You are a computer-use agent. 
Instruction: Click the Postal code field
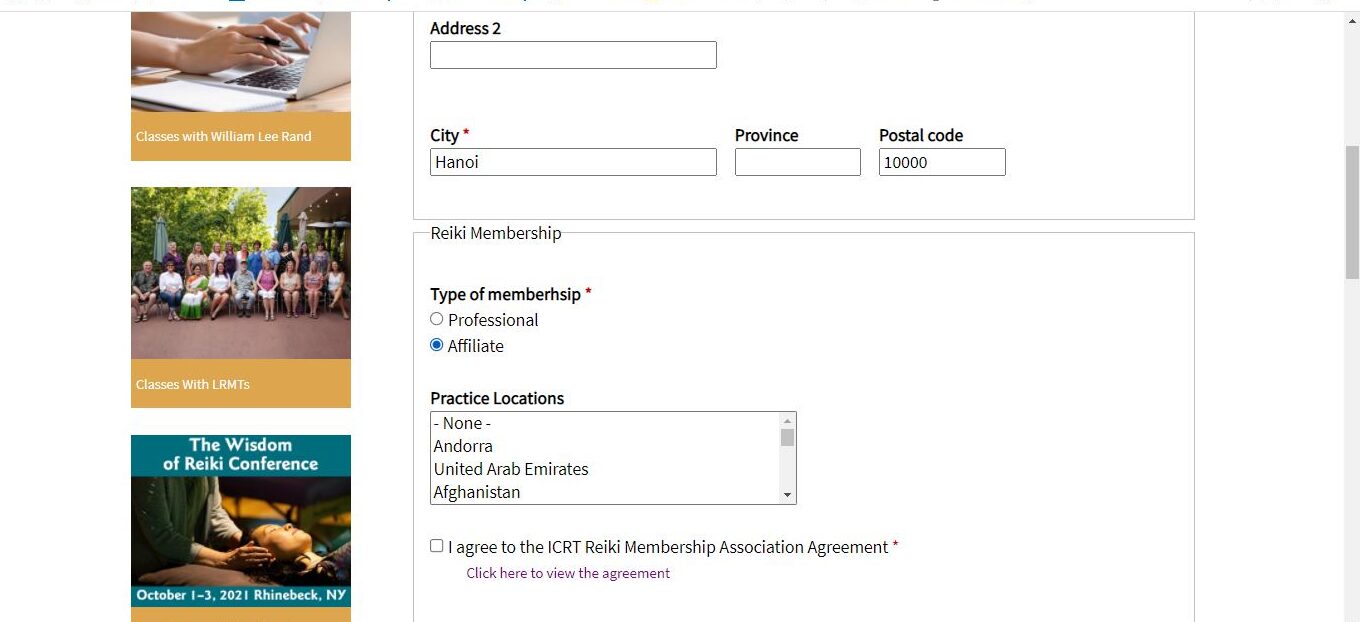pyautogui.click(x=942, y=162)
